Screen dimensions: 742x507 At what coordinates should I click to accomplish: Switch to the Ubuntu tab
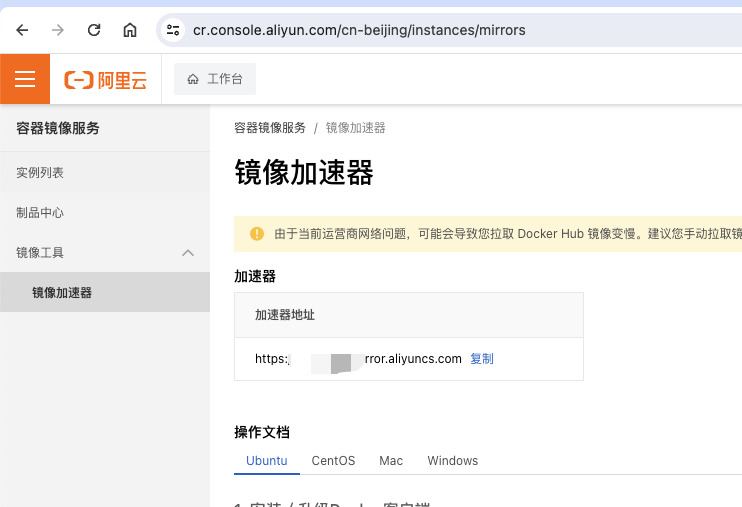266,461
